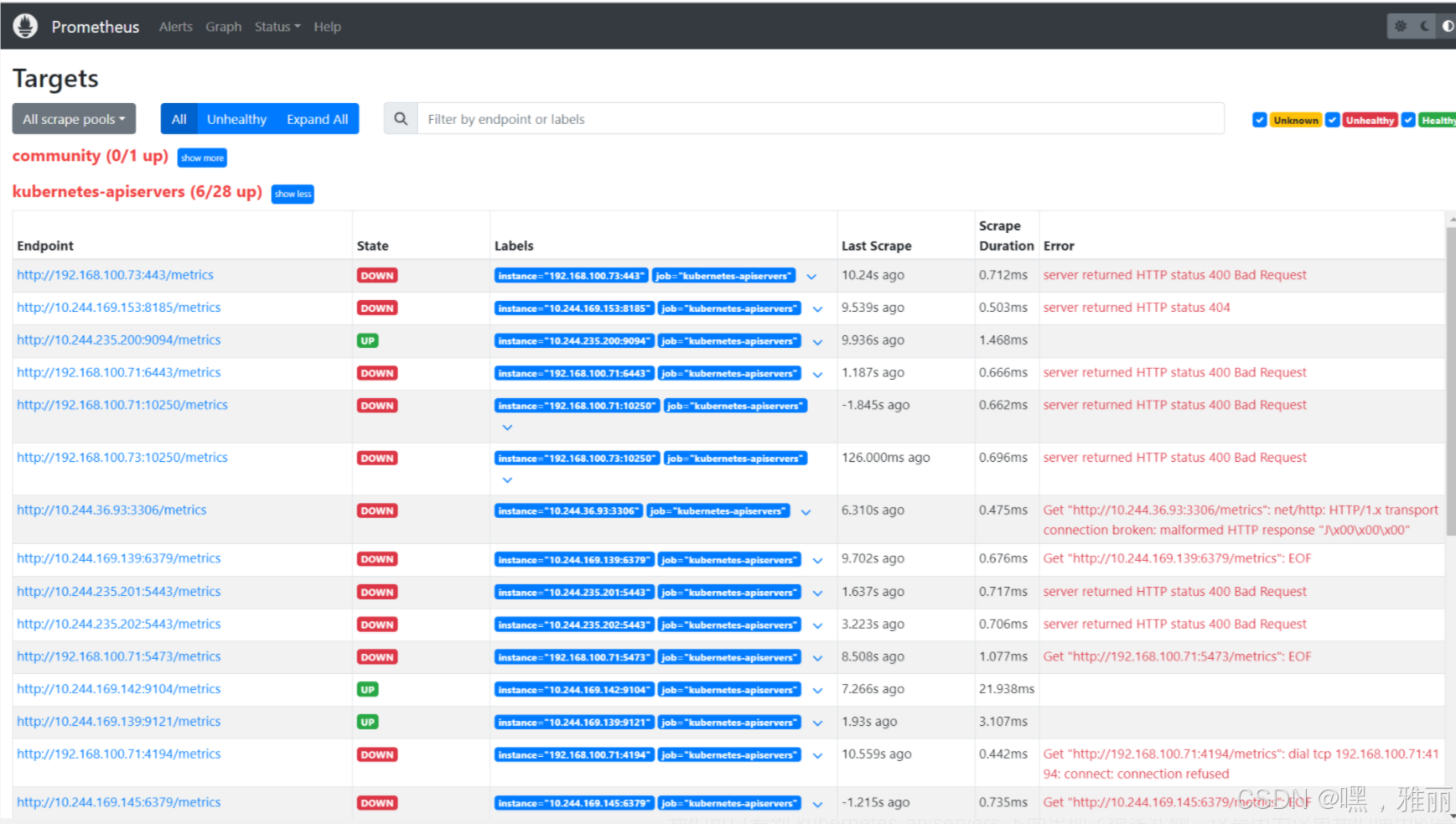Click the Prometheus flame logo icon
1456x824 pixels.
pos(25,26)
